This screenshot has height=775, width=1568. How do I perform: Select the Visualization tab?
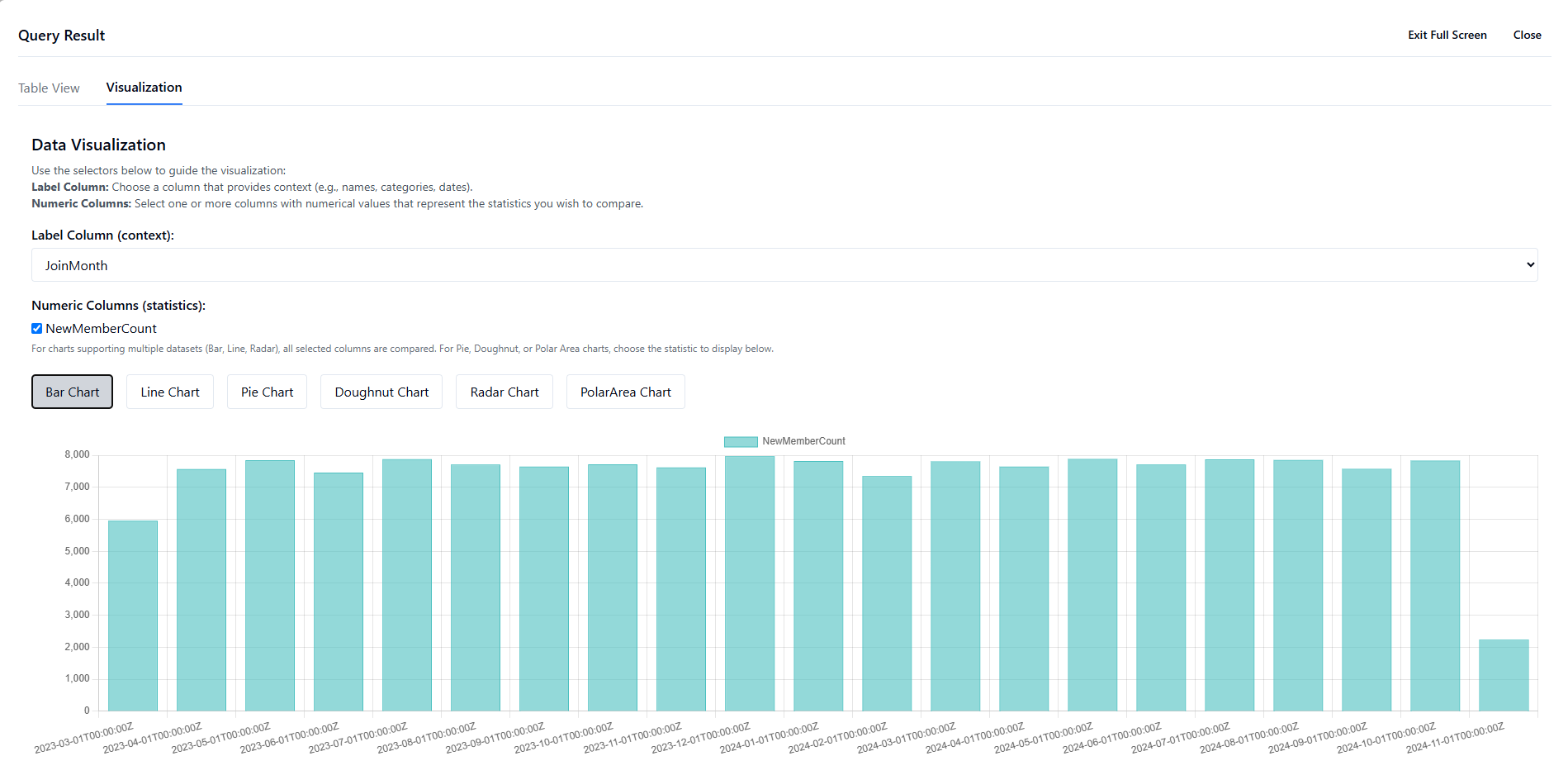144,88
